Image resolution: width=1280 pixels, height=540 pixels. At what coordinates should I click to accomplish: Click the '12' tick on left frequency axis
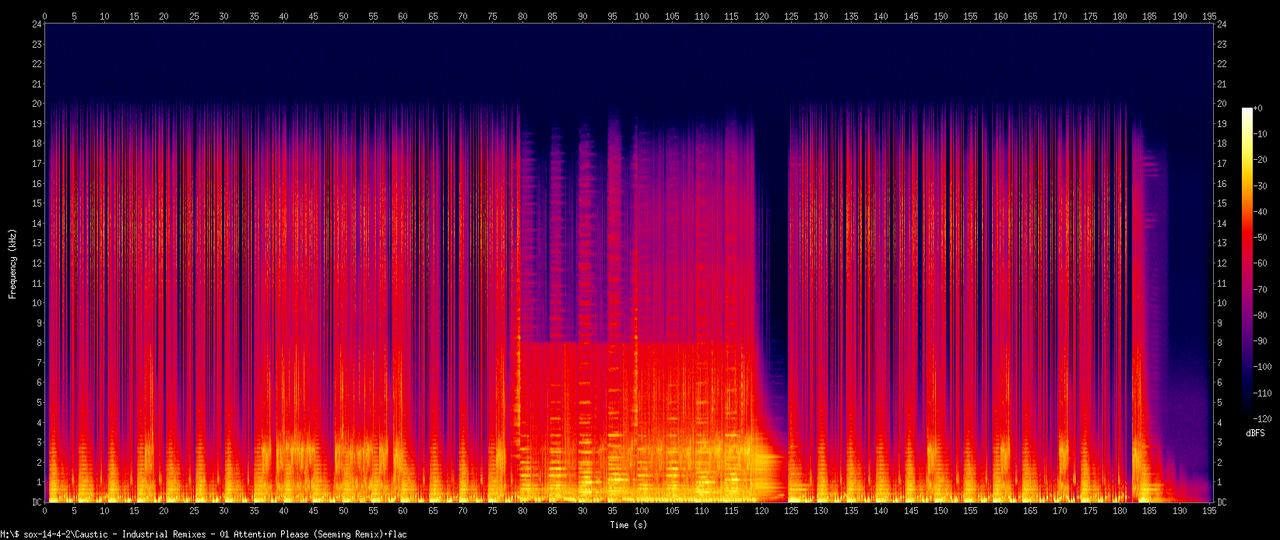35,263
